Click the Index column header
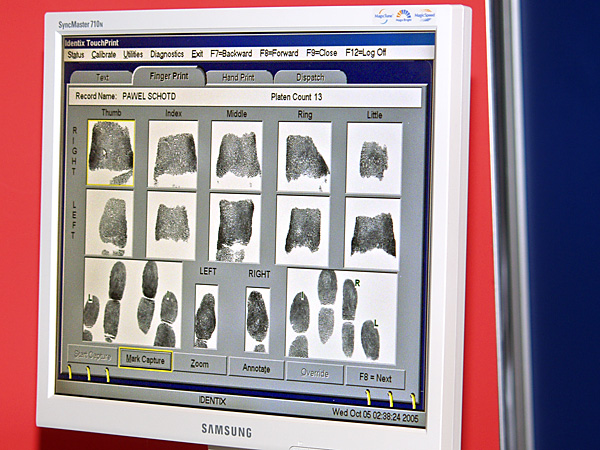The height and width of the screenshot is (450, 600). (173, 113)
